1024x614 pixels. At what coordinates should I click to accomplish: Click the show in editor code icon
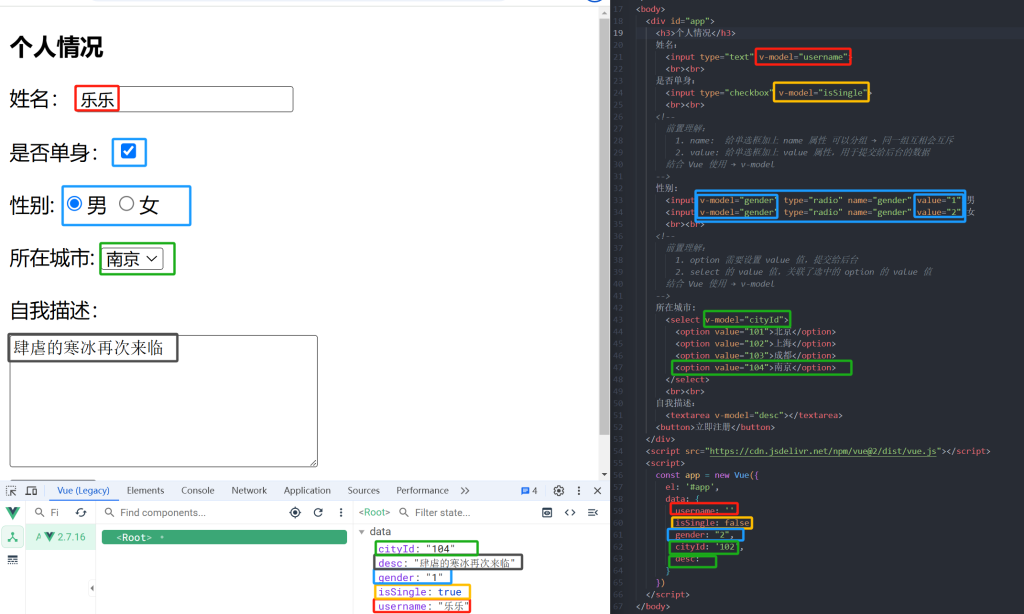[x=570, y=513]
